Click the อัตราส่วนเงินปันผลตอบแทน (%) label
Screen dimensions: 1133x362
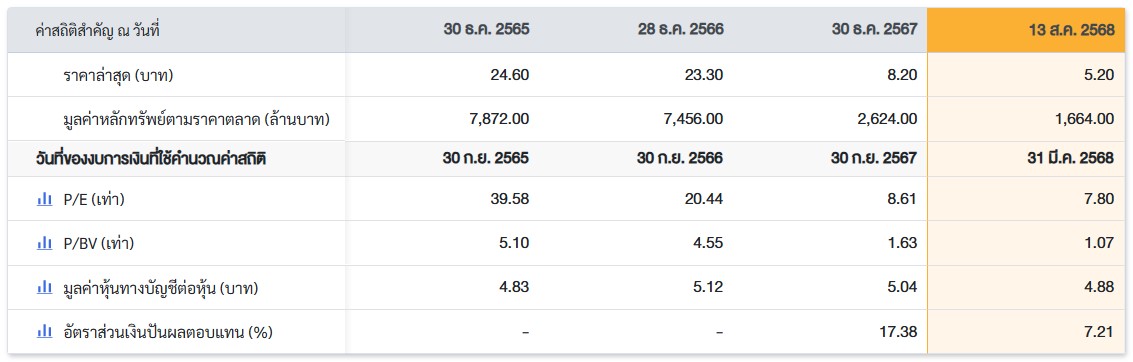tap(168, 332)
